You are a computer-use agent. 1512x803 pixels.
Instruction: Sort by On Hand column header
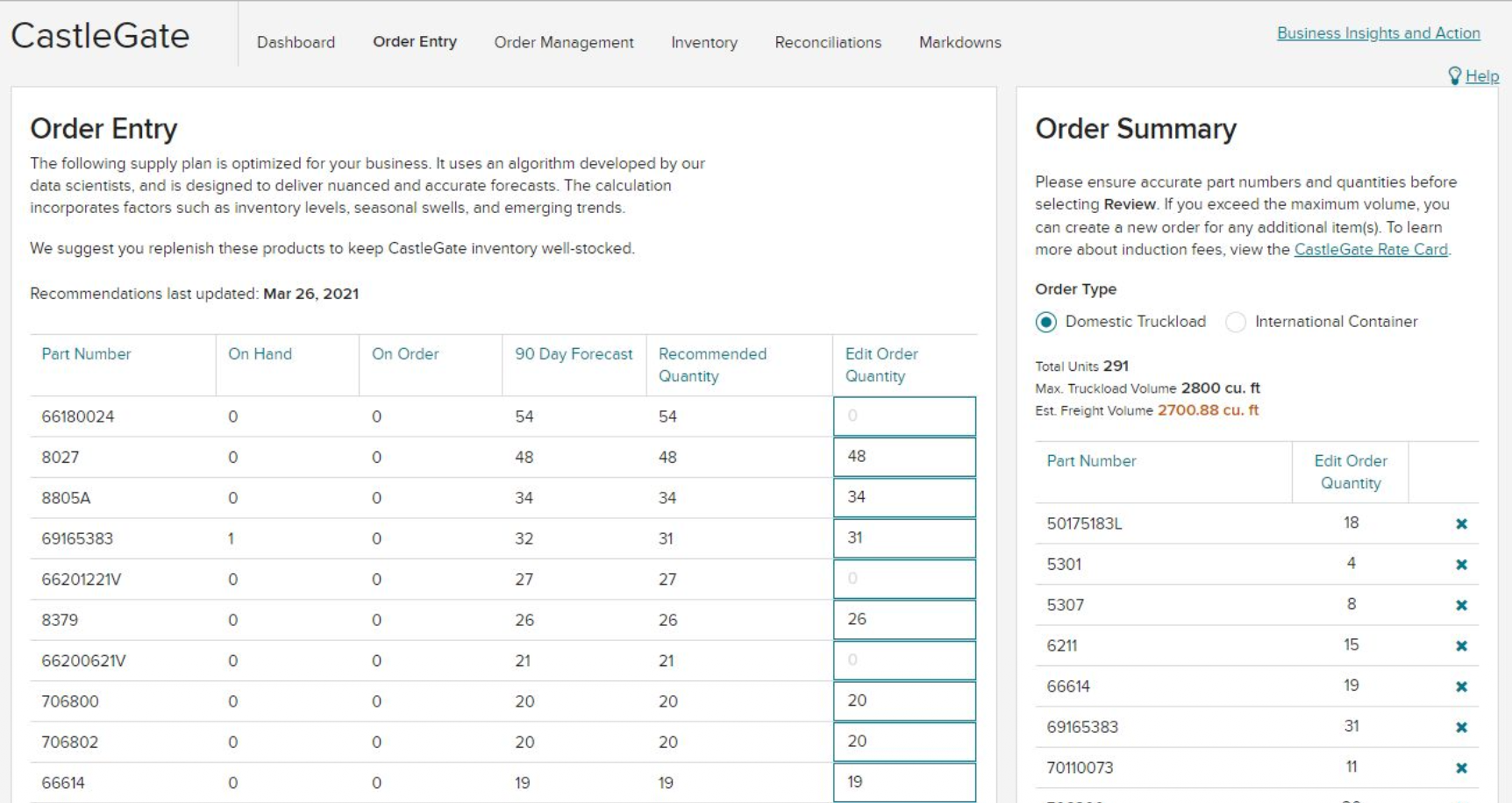click(x=260, y=354)
